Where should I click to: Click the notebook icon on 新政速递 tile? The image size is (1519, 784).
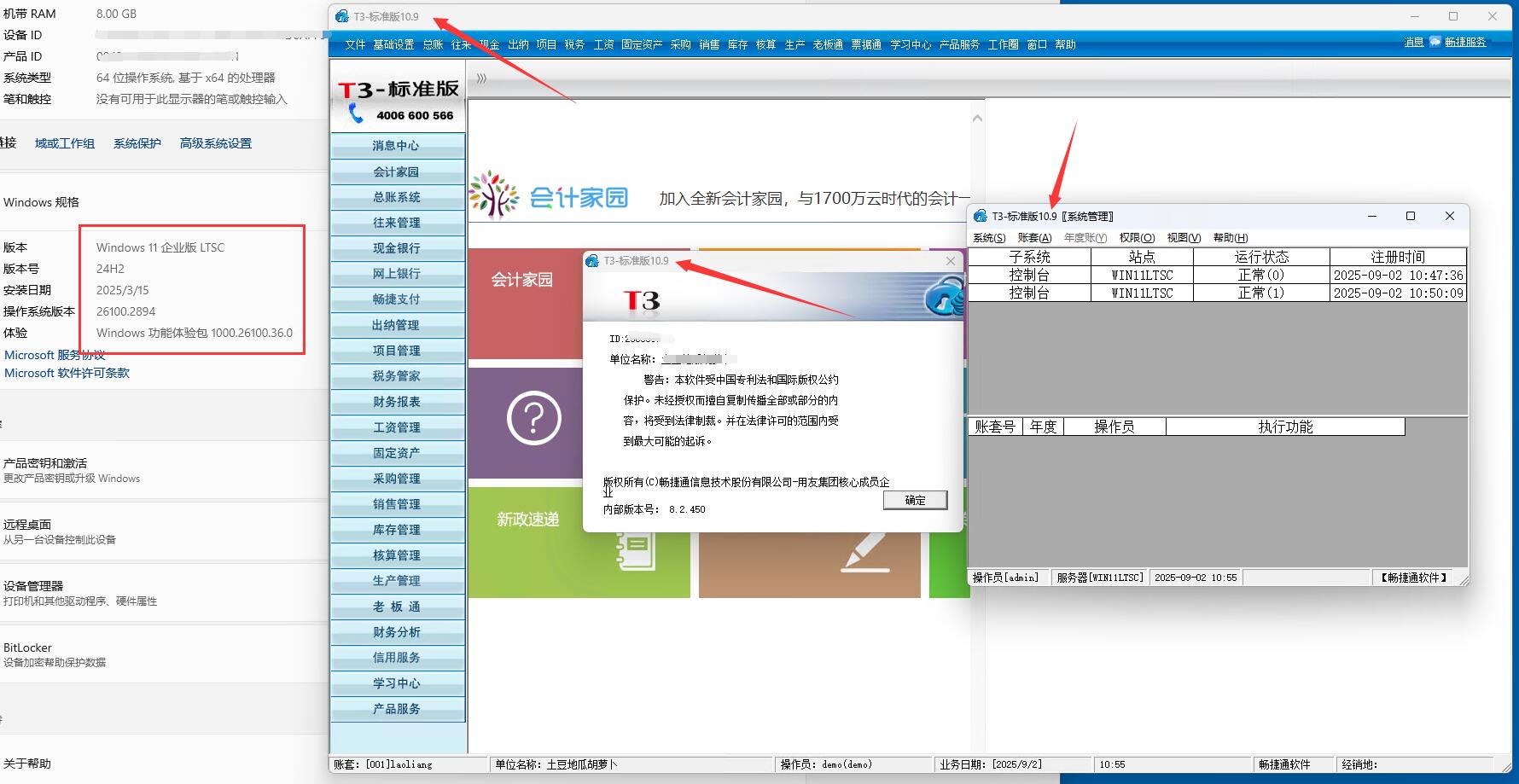(637, 551)
